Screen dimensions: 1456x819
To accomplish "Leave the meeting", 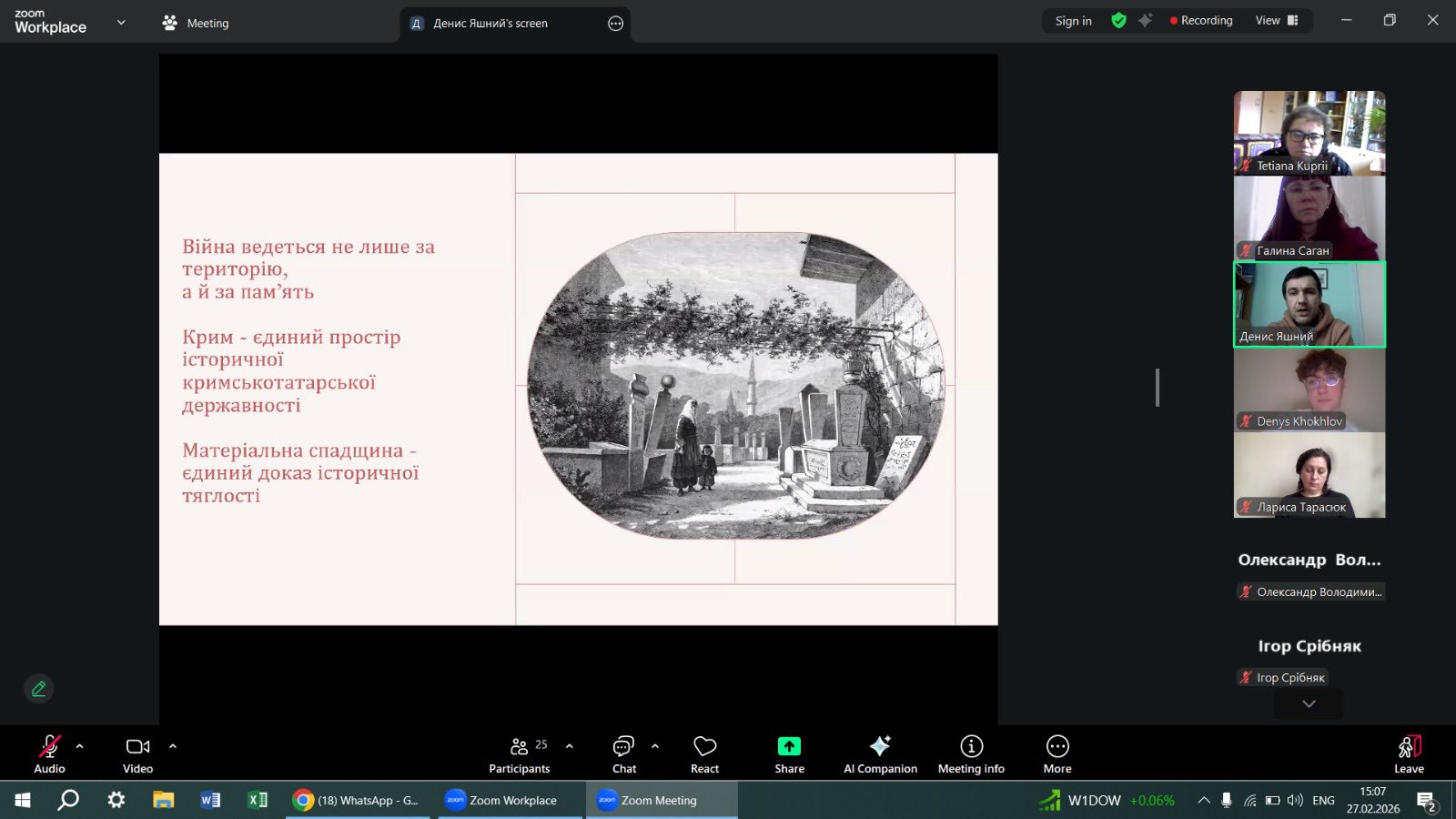I will [x=1409, y=753].
